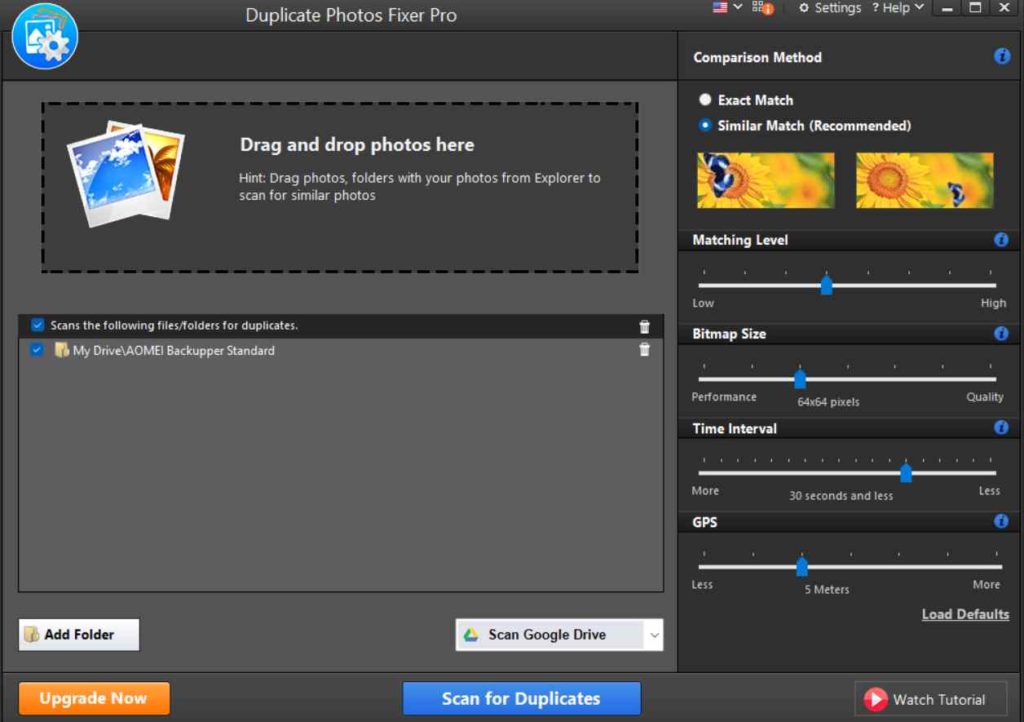Image resolution: width=1024 pixels, height=722 pixels.
Task: Click the Add Folder button
Action: (79, 635)
